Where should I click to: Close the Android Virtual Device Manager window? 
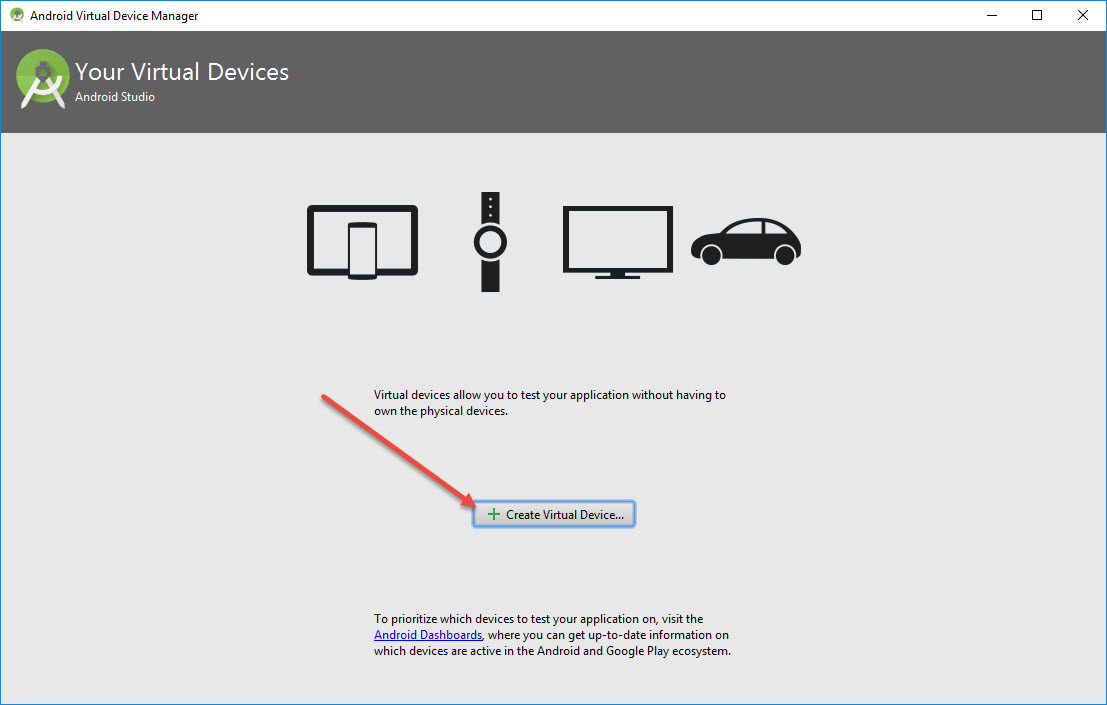click(x=1082, y=15)
